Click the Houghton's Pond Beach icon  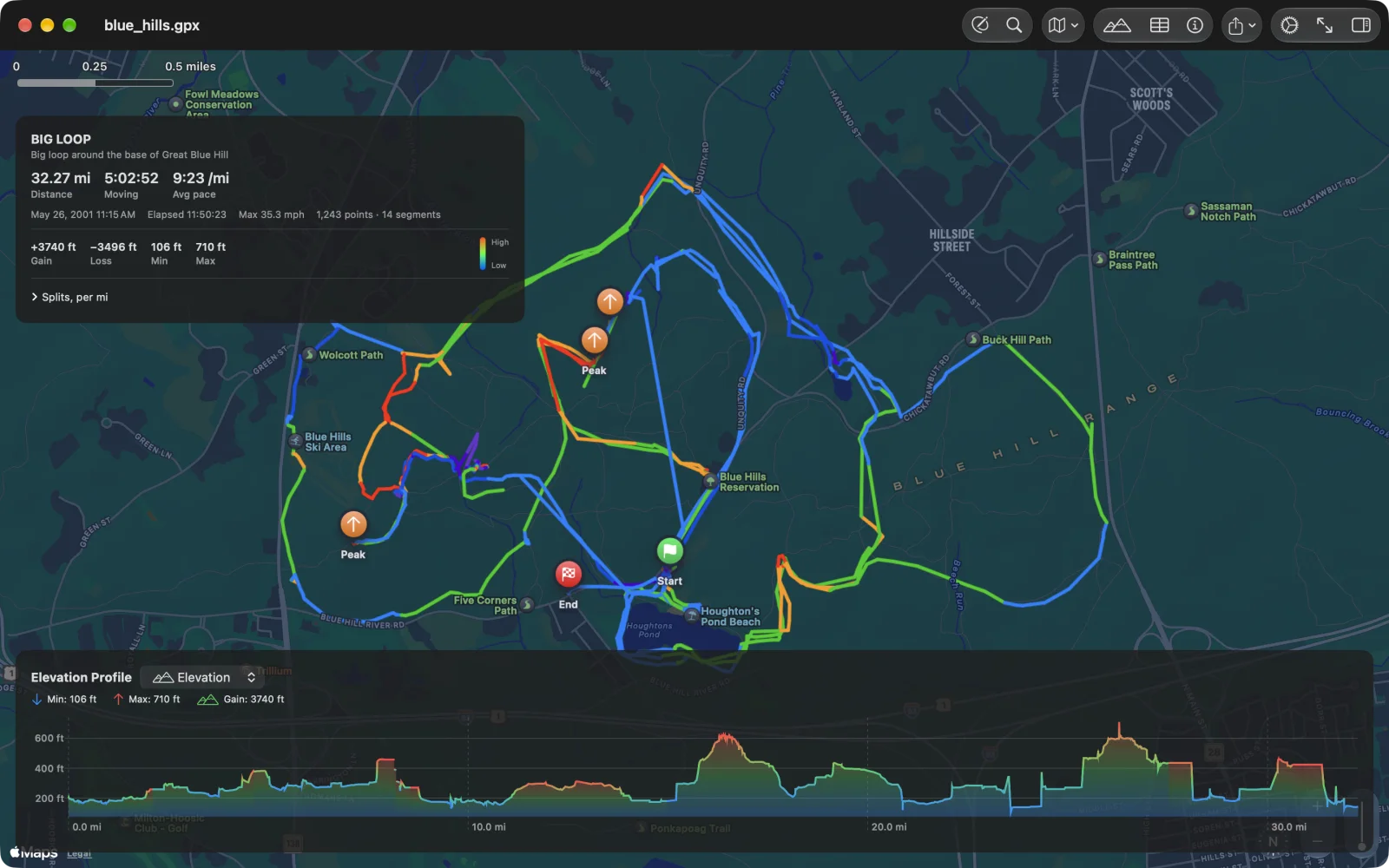point(691,615)
